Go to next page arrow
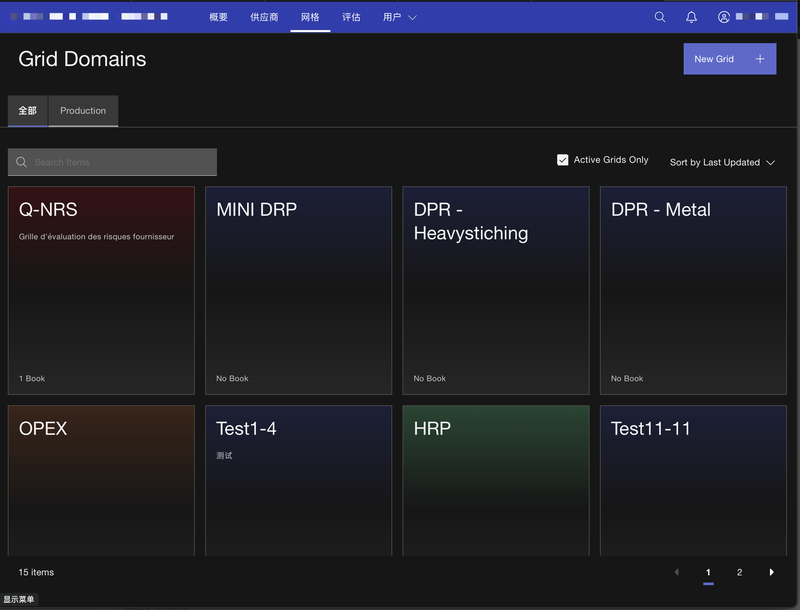 click(771, 572)
